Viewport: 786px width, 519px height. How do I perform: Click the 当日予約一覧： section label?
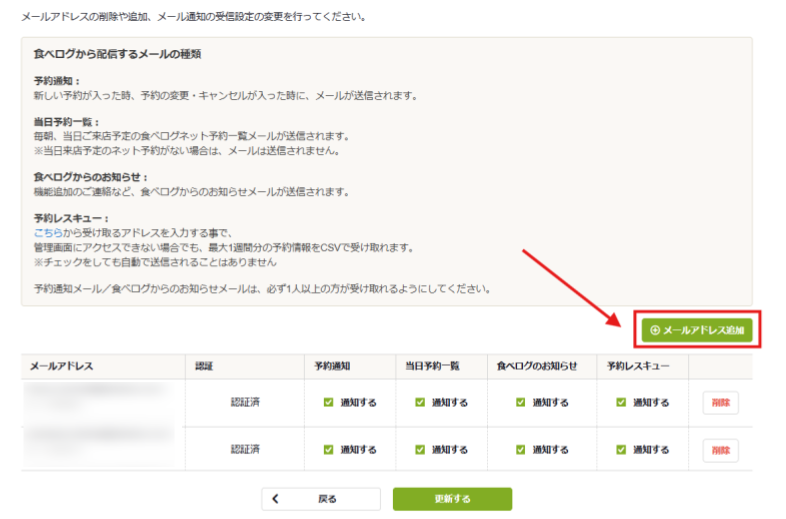[67, 122]
